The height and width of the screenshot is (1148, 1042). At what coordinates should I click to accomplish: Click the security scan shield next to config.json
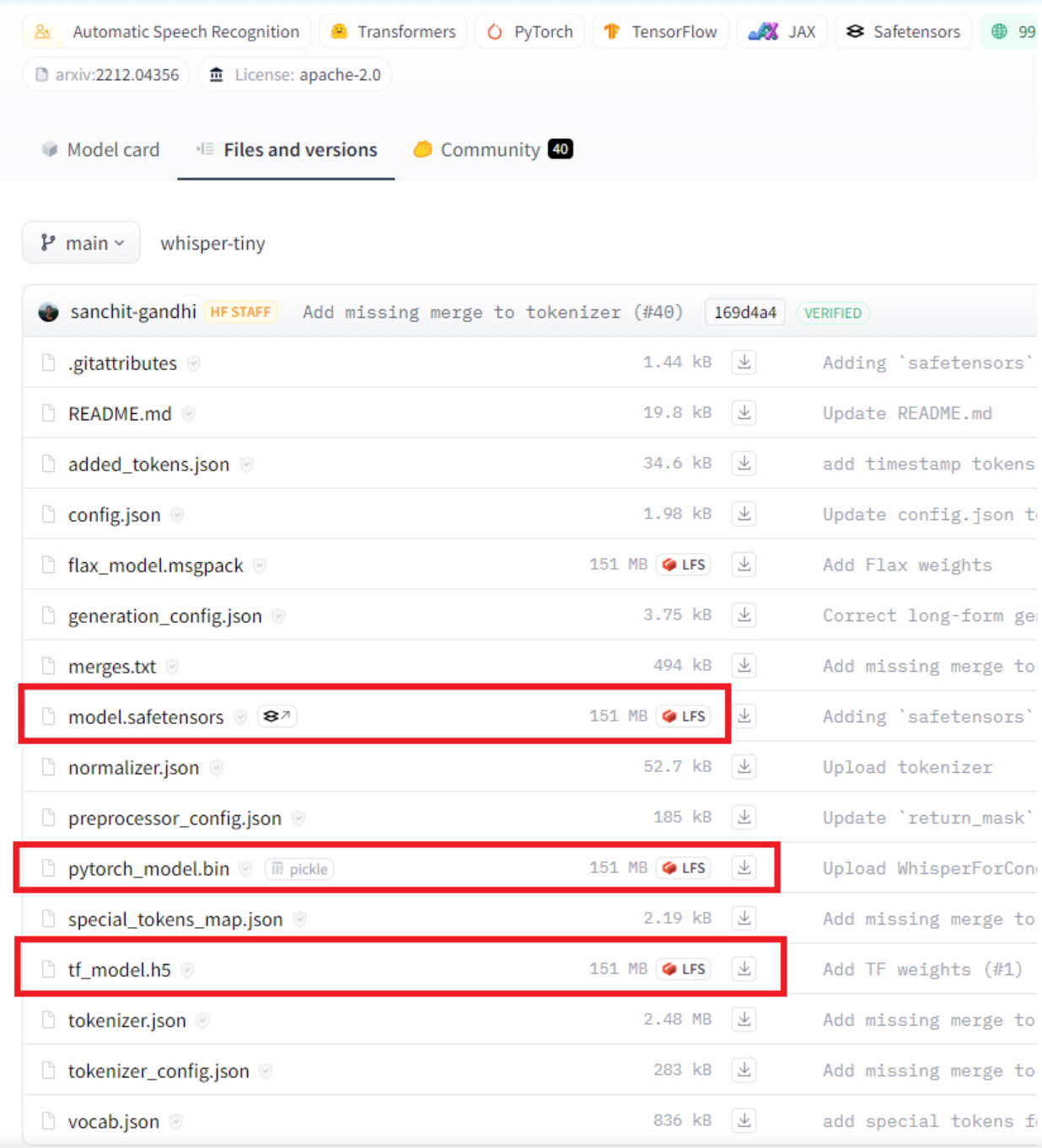[x=177, y=515]
